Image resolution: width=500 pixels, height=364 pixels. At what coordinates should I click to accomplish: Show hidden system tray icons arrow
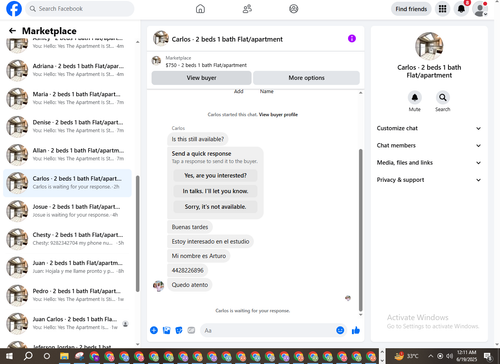430,356
